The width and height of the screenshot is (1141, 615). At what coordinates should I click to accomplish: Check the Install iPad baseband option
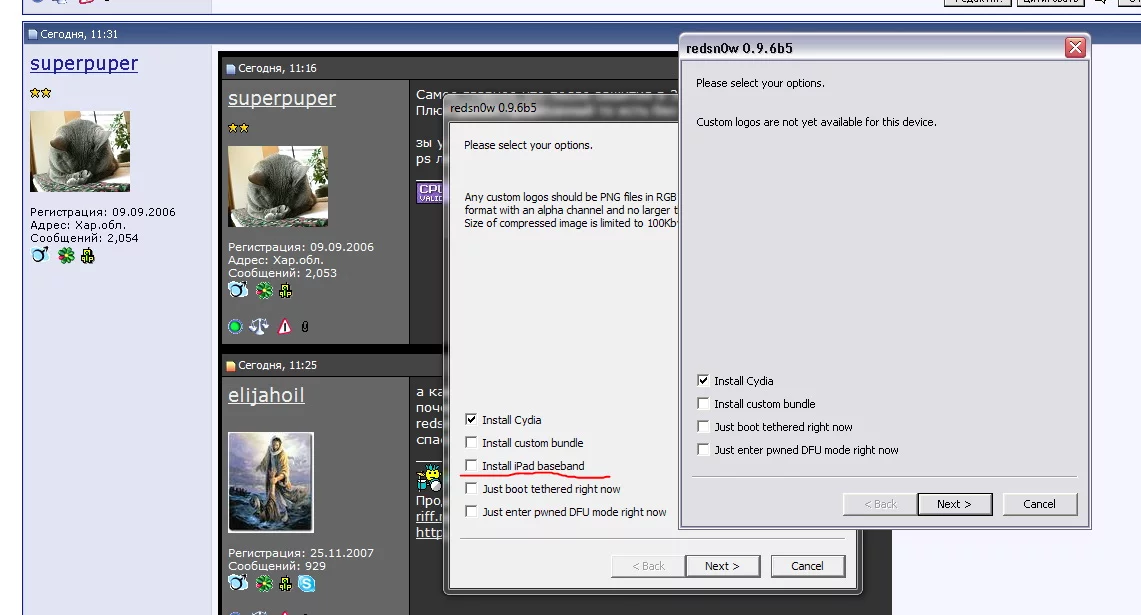pos(471,465)
